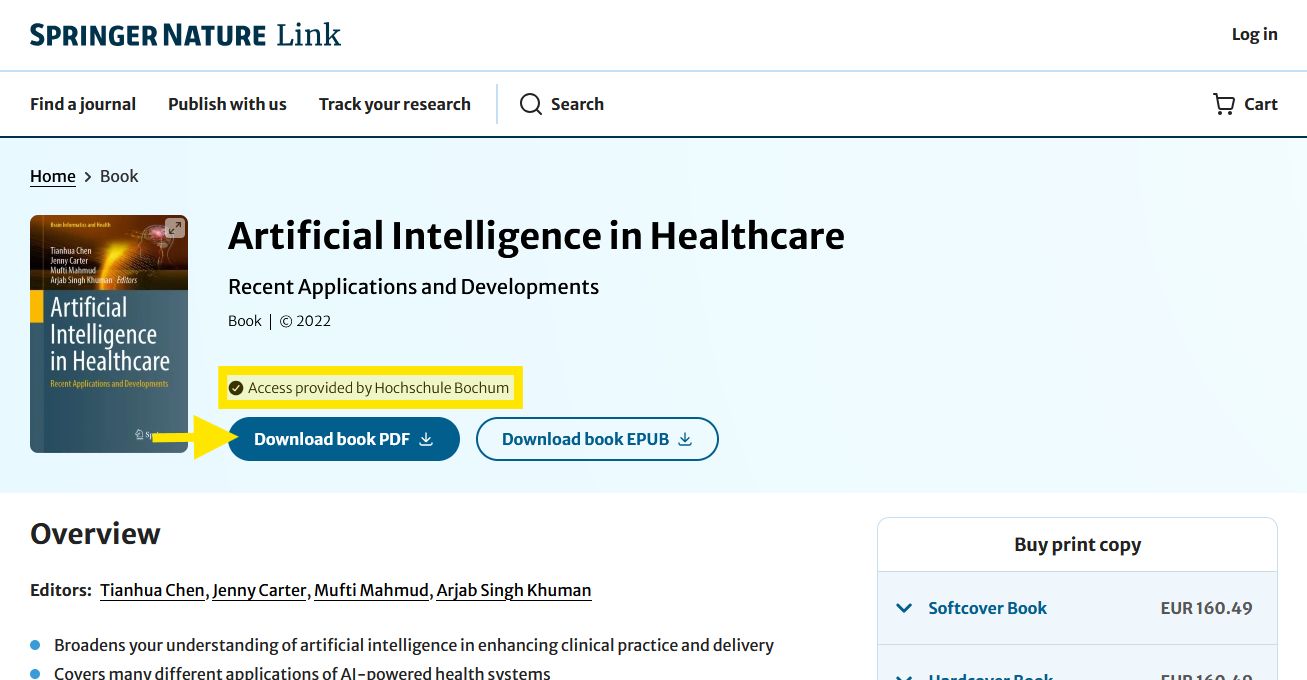Click download arrow icon in PDF button

point(426,439)
